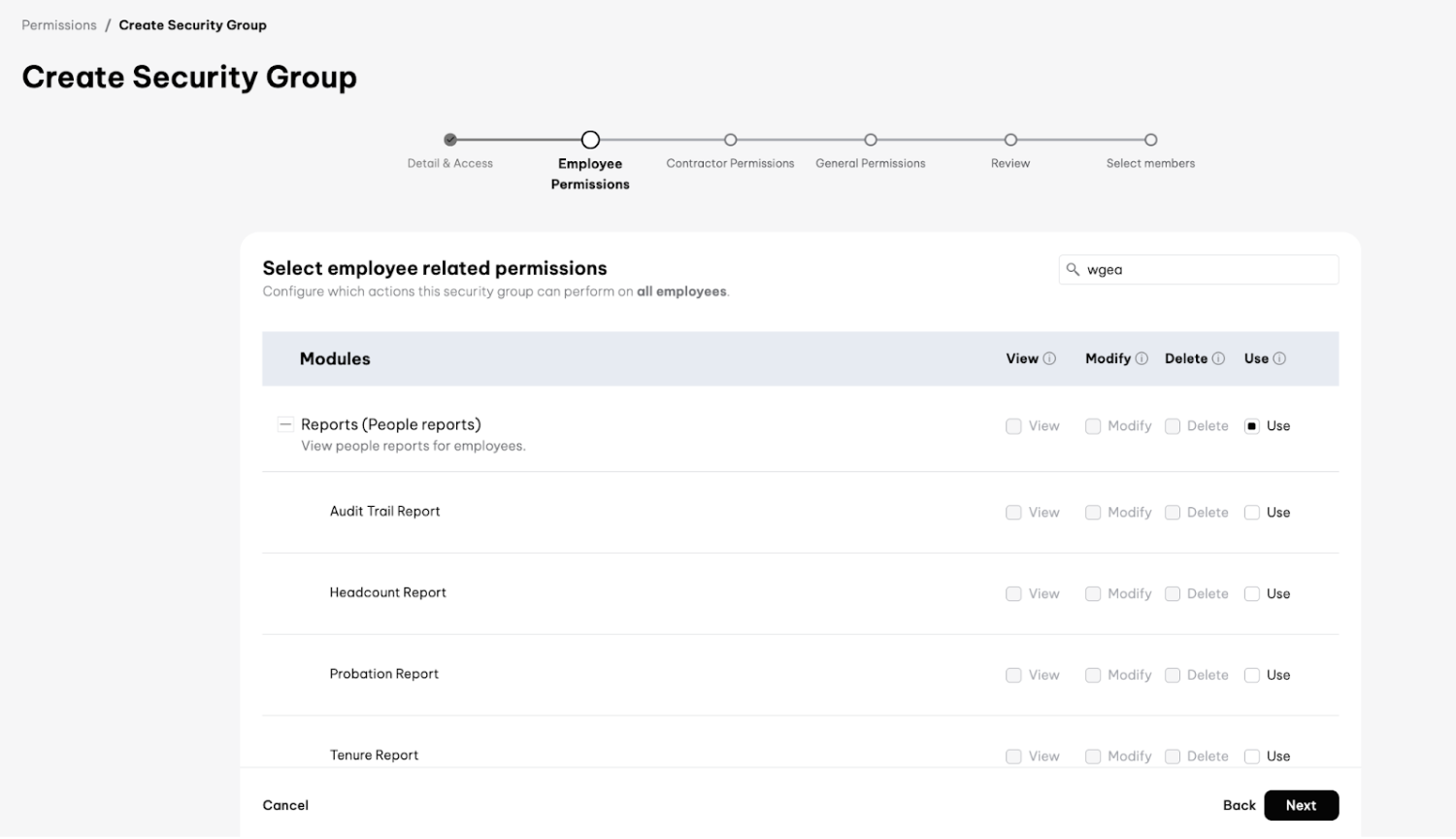Viewport: 1456px width, 839px height.
Task: Click the completed Detail & Access step circle
Action: [450, 140]
